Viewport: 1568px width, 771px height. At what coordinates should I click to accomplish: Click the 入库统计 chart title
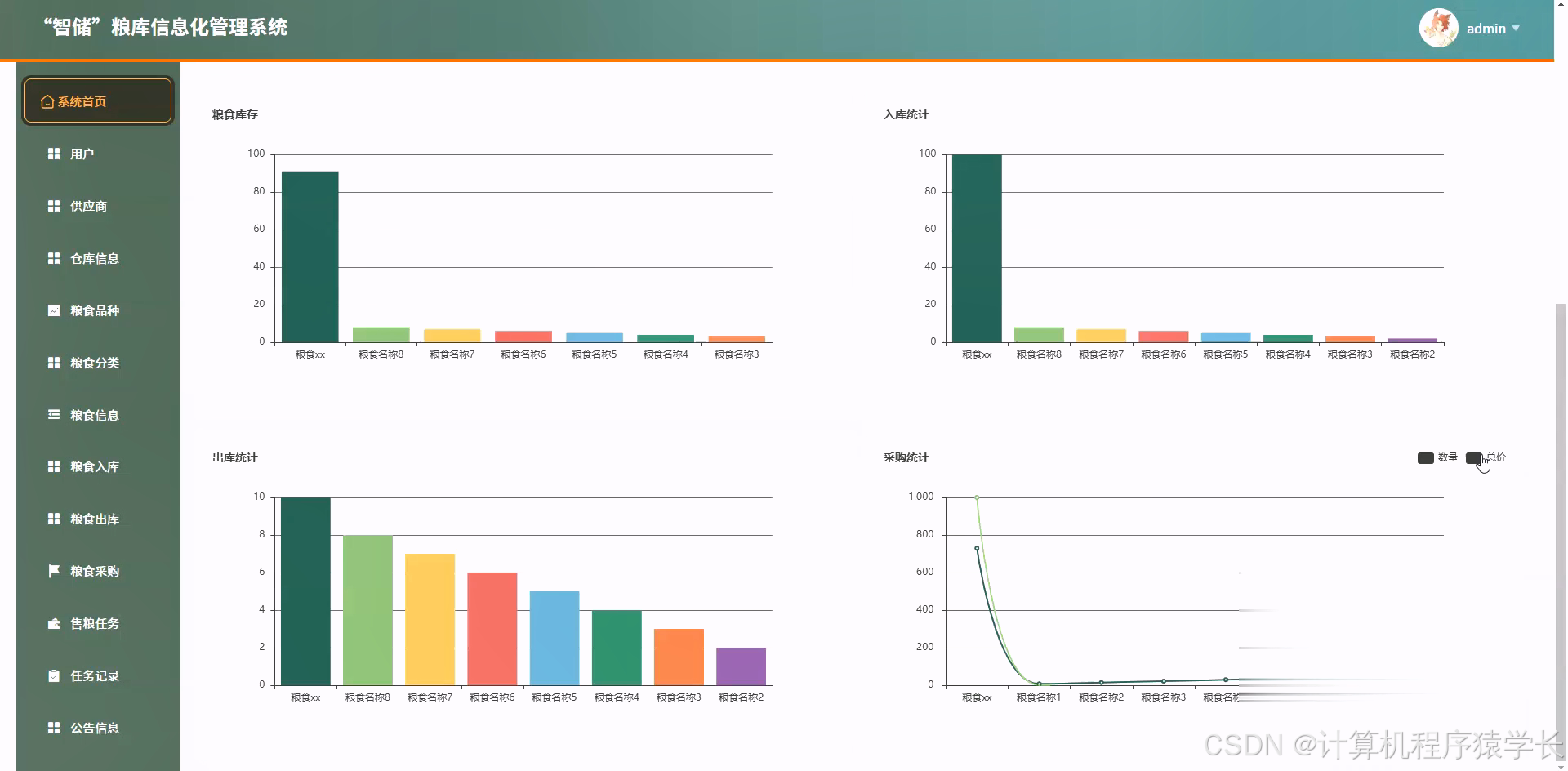tap(906, 115)
